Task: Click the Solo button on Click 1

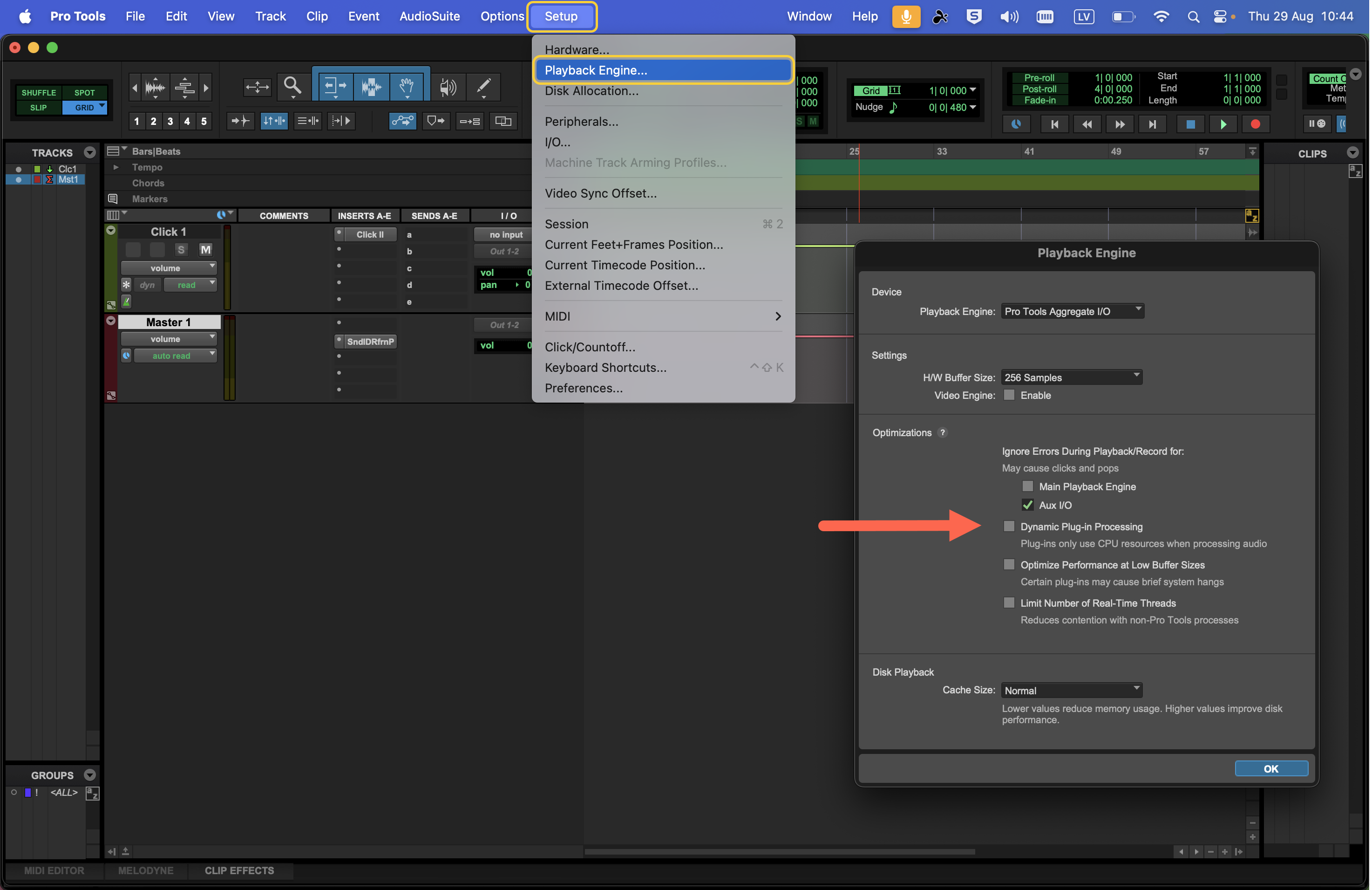Action: click(181, 249)
